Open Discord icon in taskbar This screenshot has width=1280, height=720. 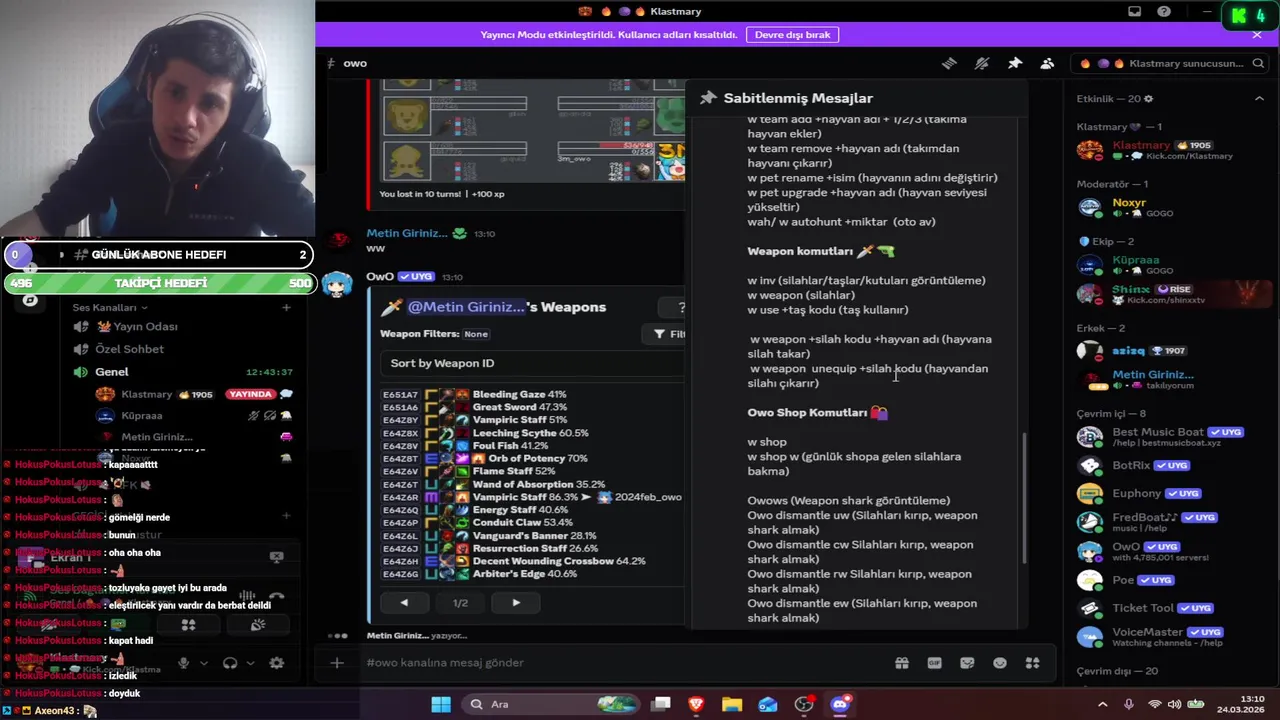(840, 704)
